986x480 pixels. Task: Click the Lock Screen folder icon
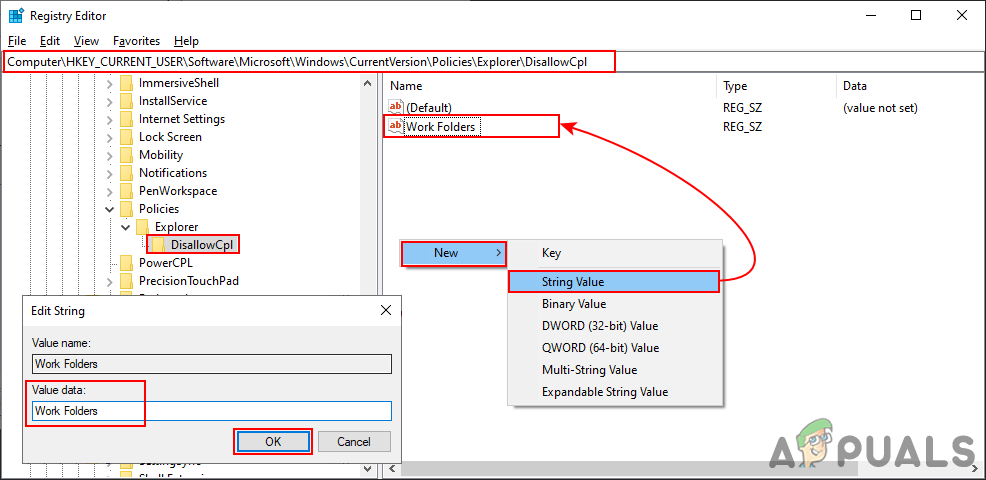click(126, 137)
